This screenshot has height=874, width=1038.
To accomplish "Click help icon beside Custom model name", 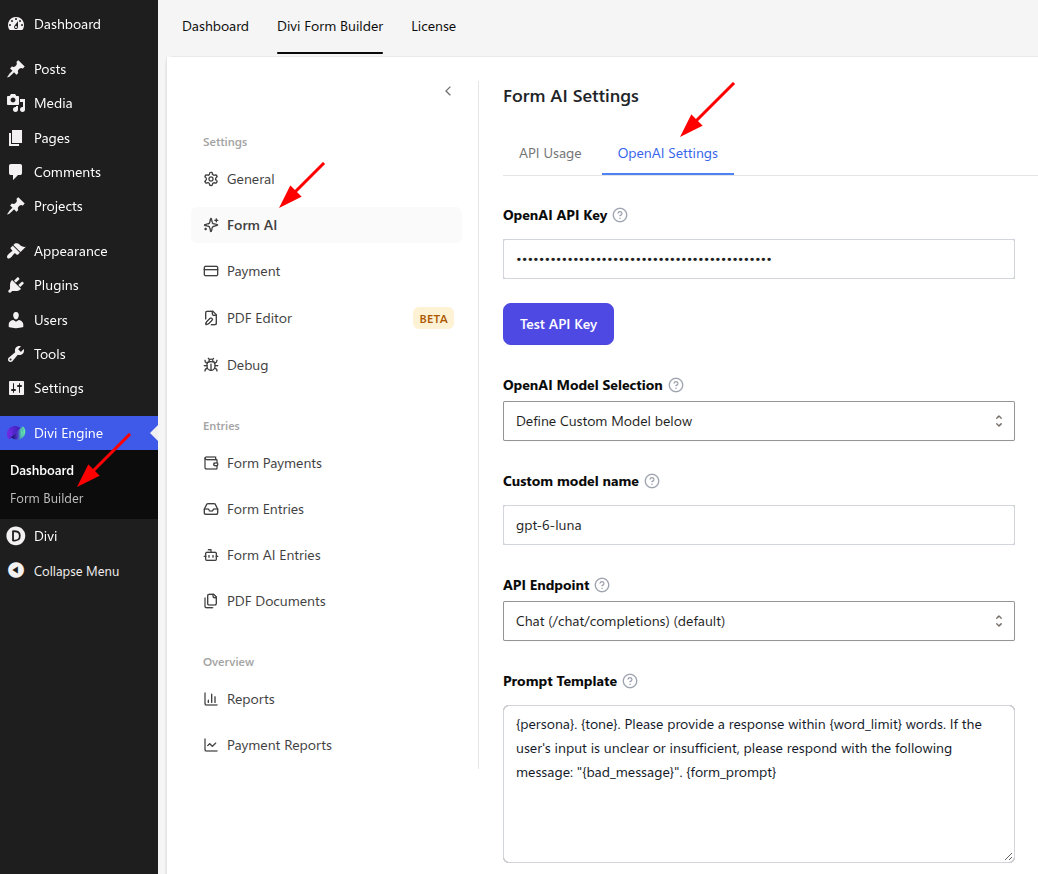I will click(x=651, y=481).
